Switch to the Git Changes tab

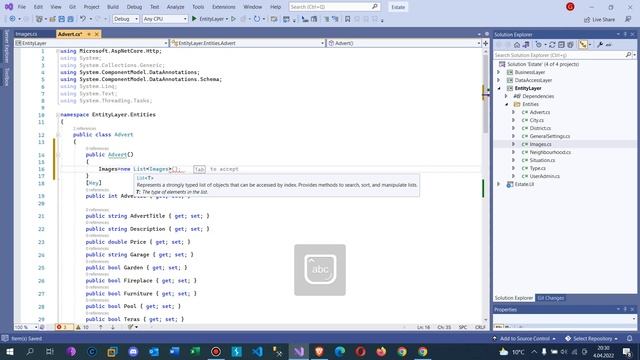click(x=551, y=298)
